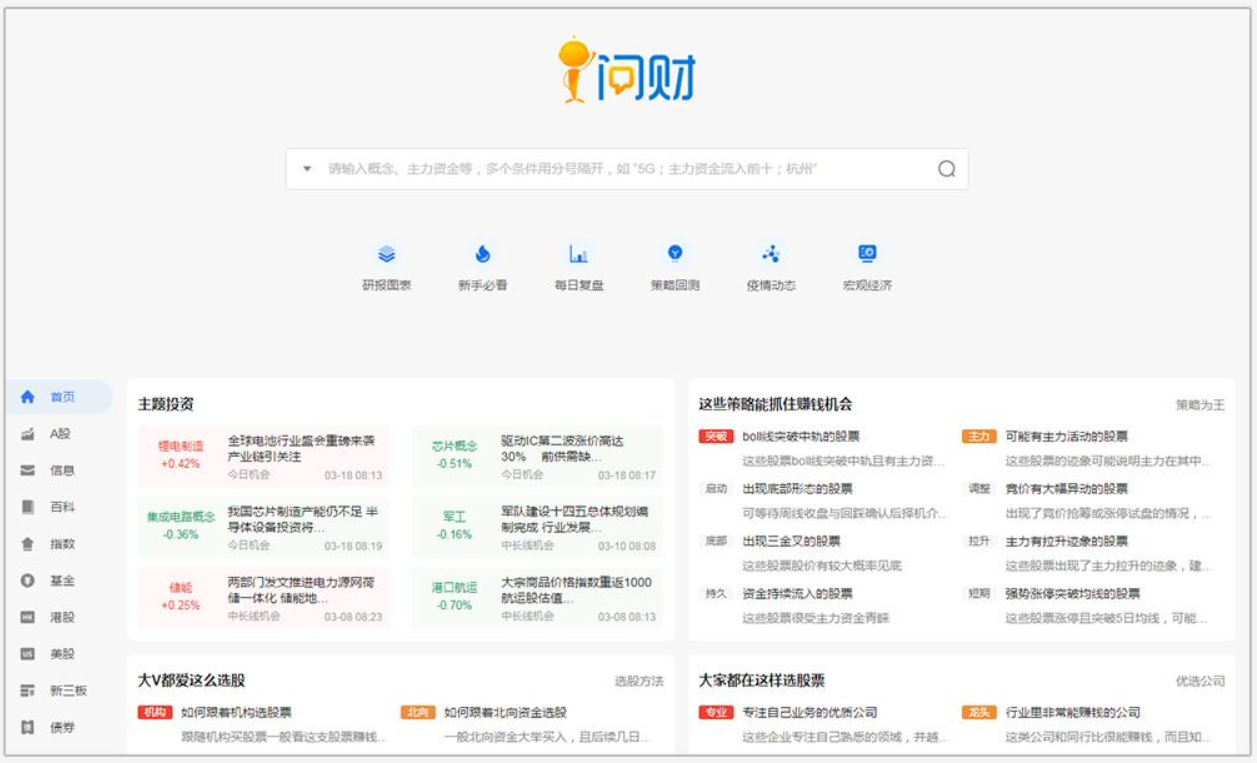Open the search box dropdown arrow
Viewport: 1257px width, 763px height.
tap(307, 169)
